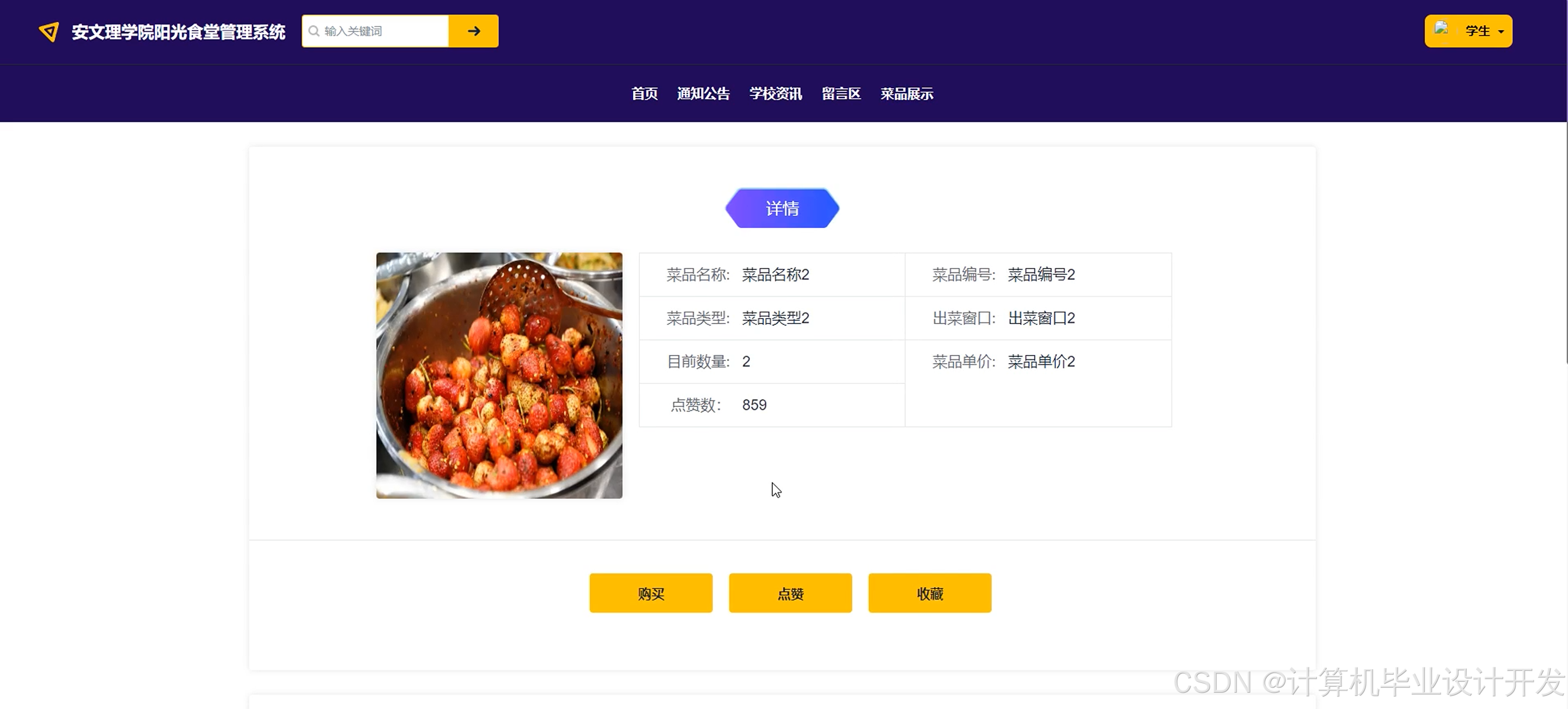Click the 详情 header badge
1568x709 pixels.
coord(782,209)
